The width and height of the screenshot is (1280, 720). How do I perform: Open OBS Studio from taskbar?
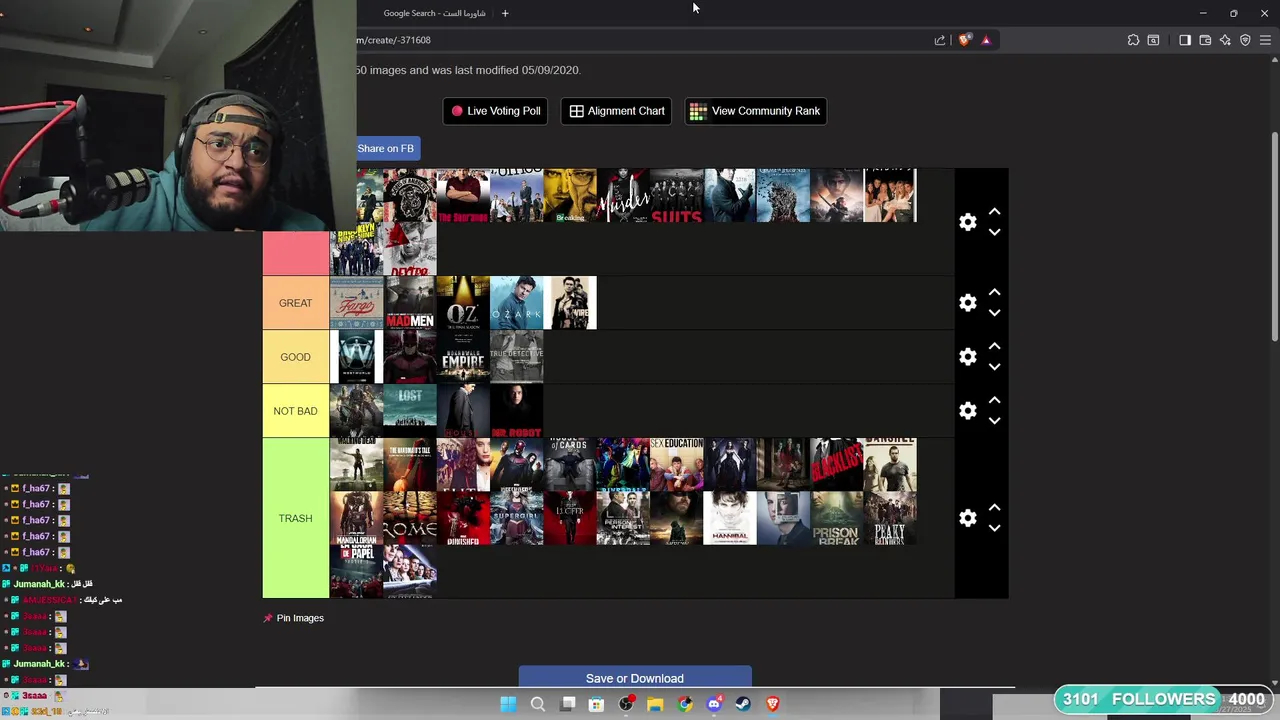click(626, 704)
